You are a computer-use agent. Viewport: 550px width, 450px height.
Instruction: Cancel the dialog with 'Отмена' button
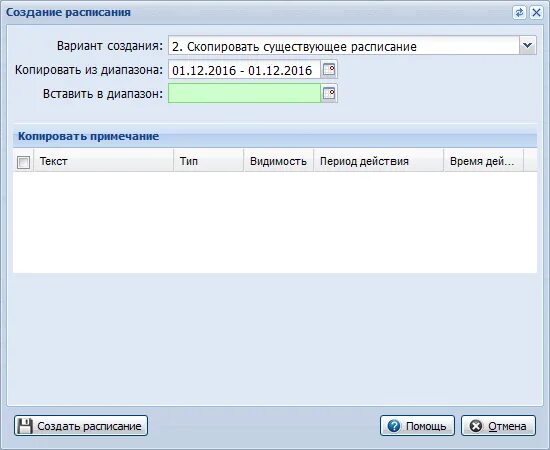pos(498,426)
